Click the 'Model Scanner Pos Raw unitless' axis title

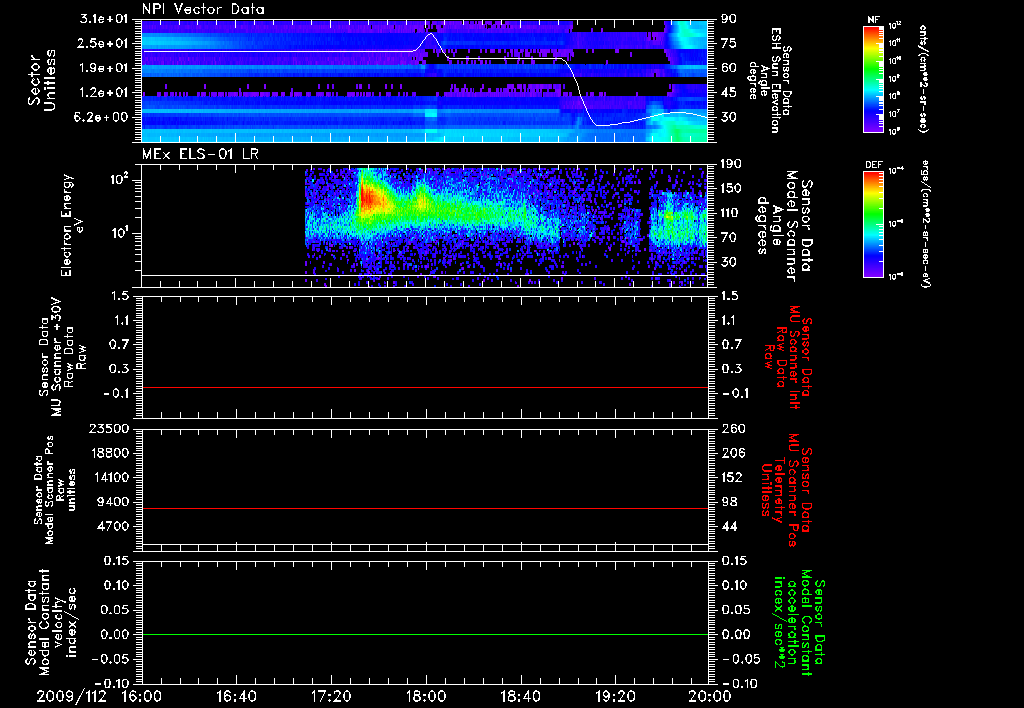[x=54, y=490]
